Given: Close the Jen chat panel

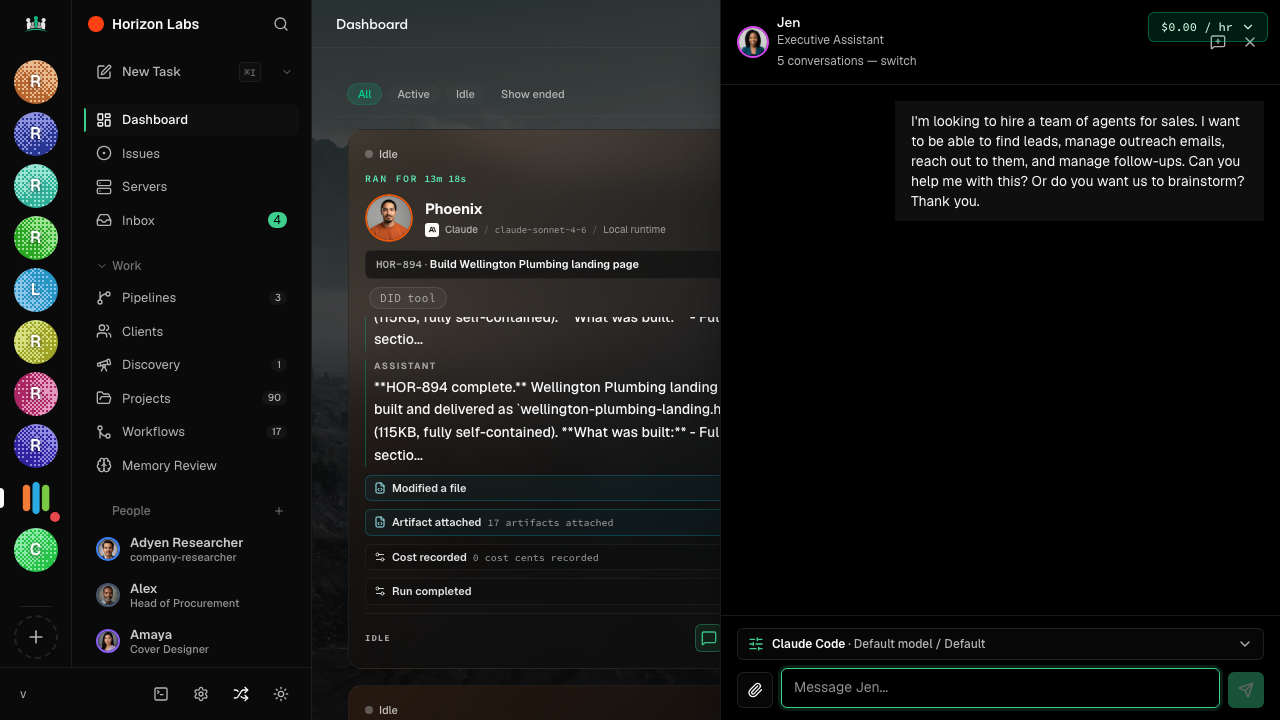Looking at the screenshot, I should coord(1250,42).
